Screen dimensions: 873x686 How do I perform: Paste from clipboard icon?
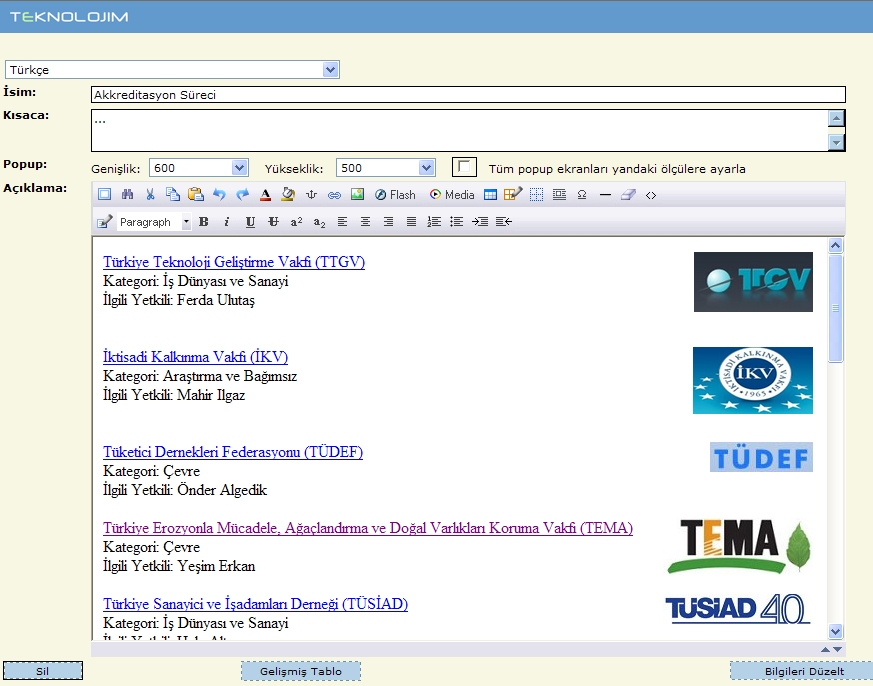pos(196,194)
